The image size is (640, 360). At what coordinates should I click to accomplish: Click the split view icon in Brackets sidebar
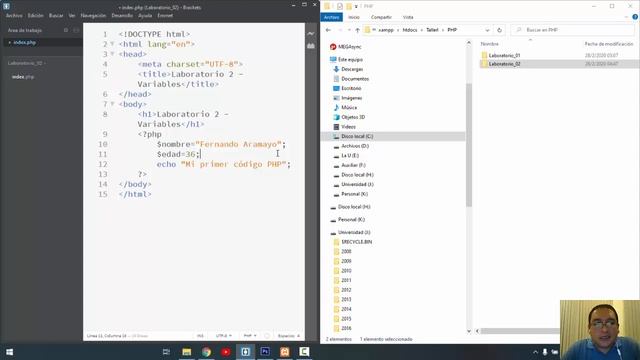coord(76,30)
